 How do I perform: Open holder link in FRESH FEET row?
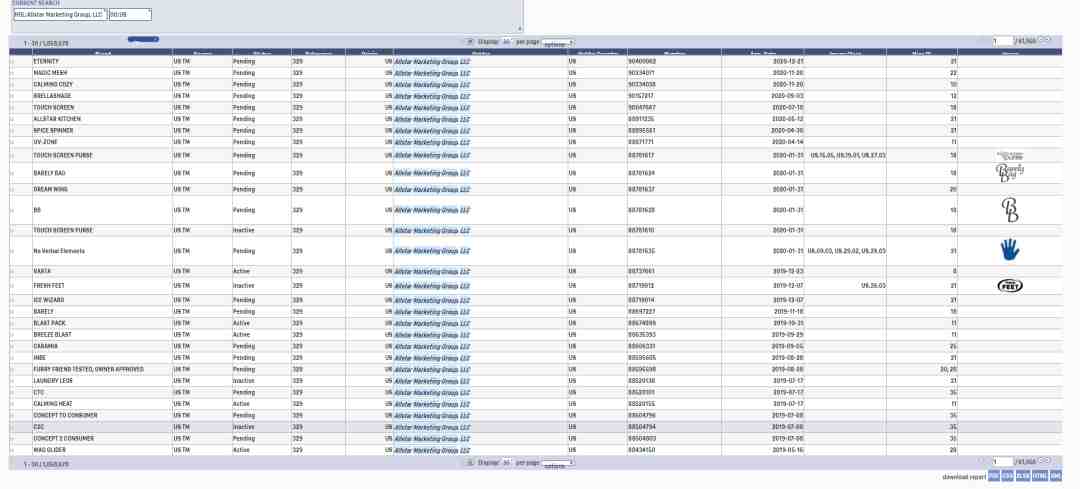(x=432, y=286)
